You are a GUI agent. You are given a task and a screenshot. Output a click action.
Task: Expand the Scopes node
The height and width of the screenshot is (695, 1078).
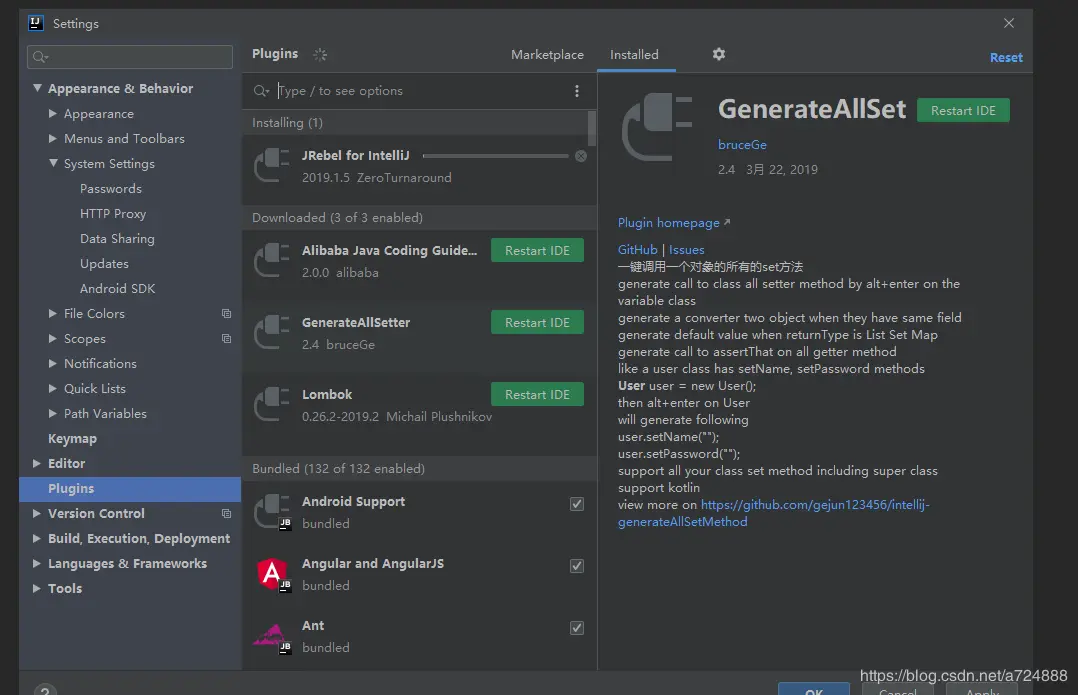click(x=53, y=338)
